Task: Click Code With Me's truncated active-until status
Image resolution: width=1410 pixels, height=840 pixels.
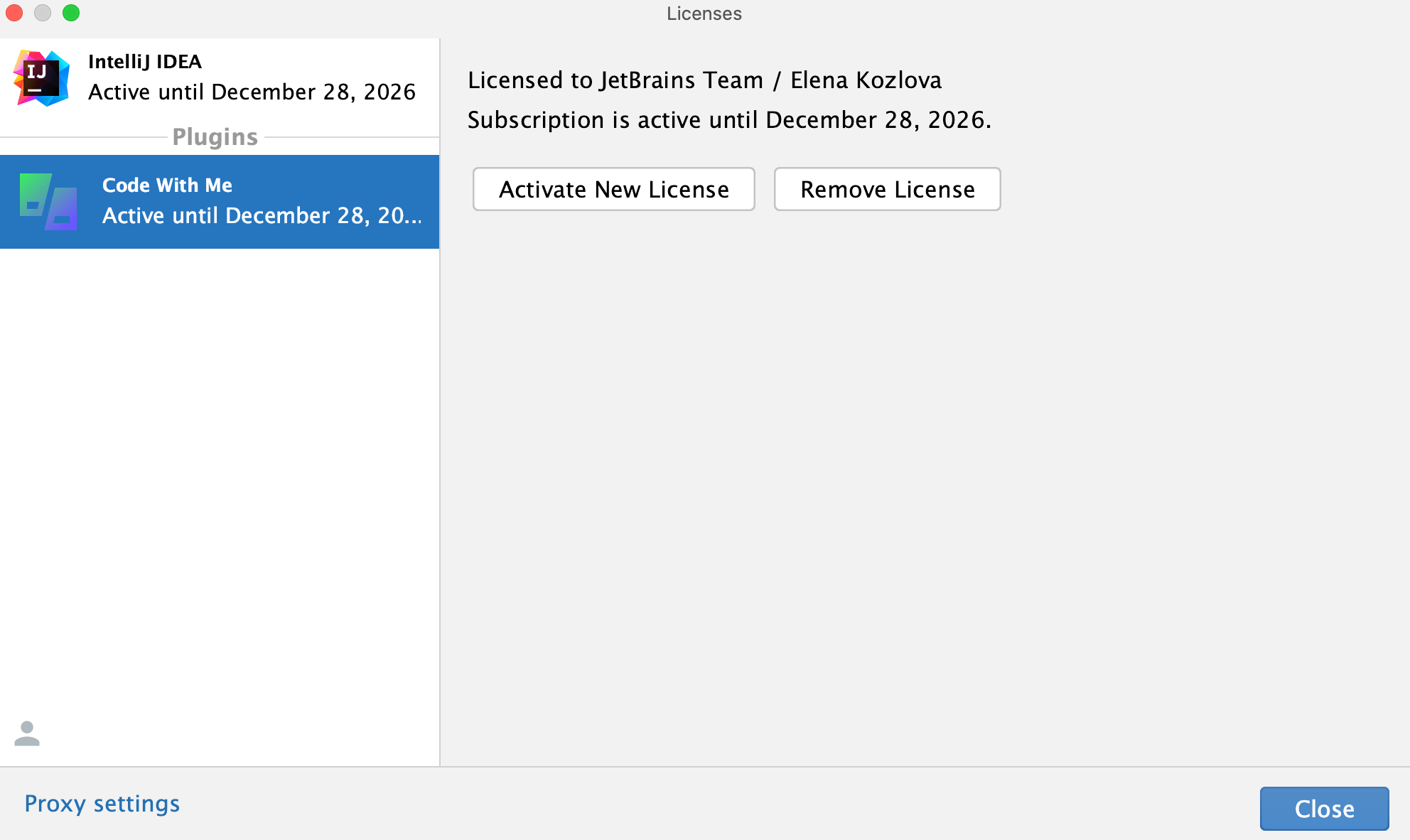Action: pos(262,216)
